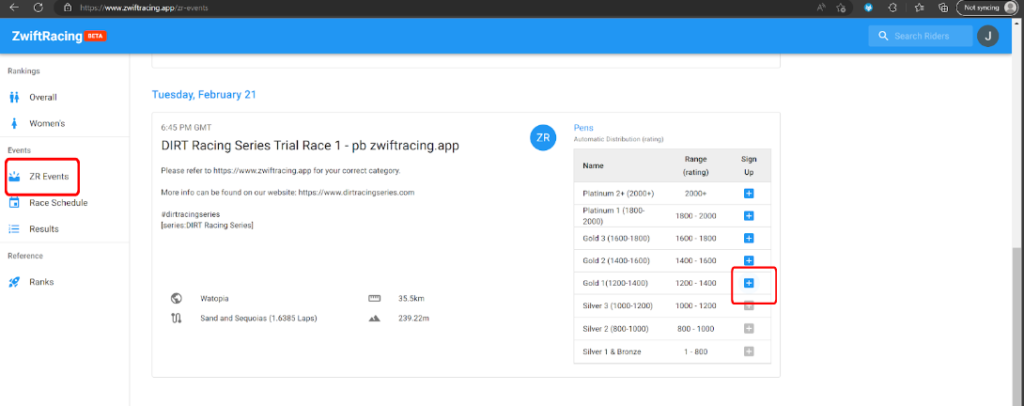Click the [series:DIRT Racing Series] tag text
Viewport: 1024px width, 406px height.
click(x=207, y=225)
